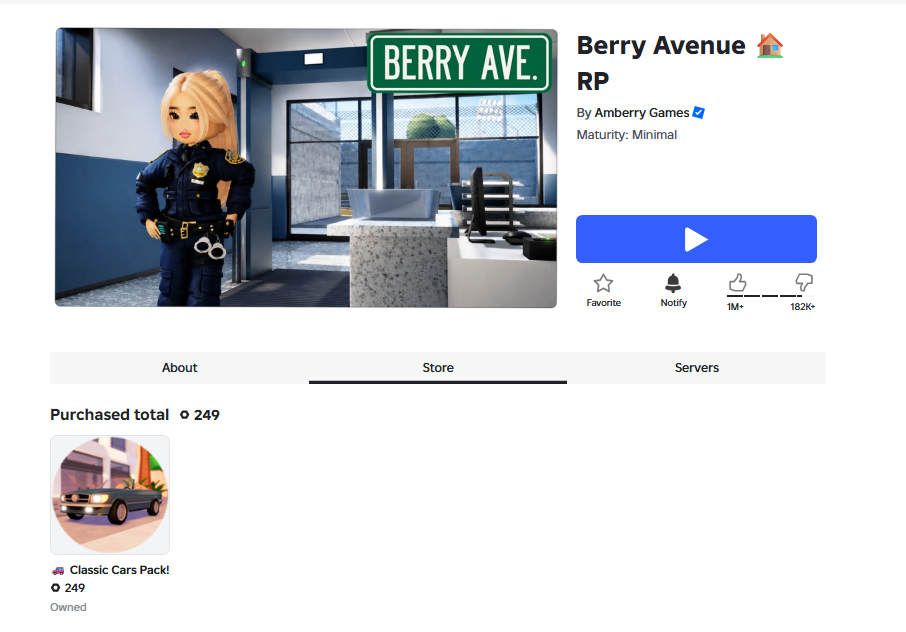The image size is (906, 632).
Task: Click the verified badge next to Amberry Games
Action: coord(699,113)
